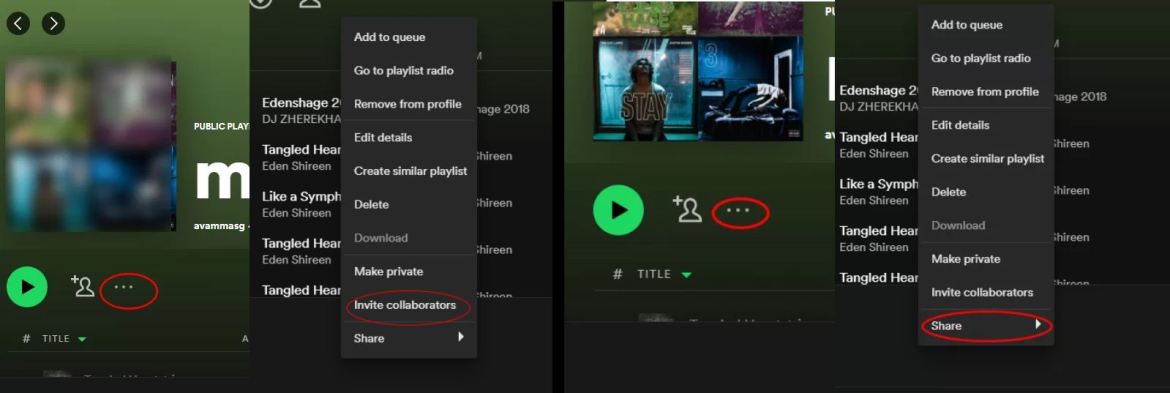Select Like a Symph track beside left menu
This screenshot has width=1170, height=393.
click(x=301, y=204)
